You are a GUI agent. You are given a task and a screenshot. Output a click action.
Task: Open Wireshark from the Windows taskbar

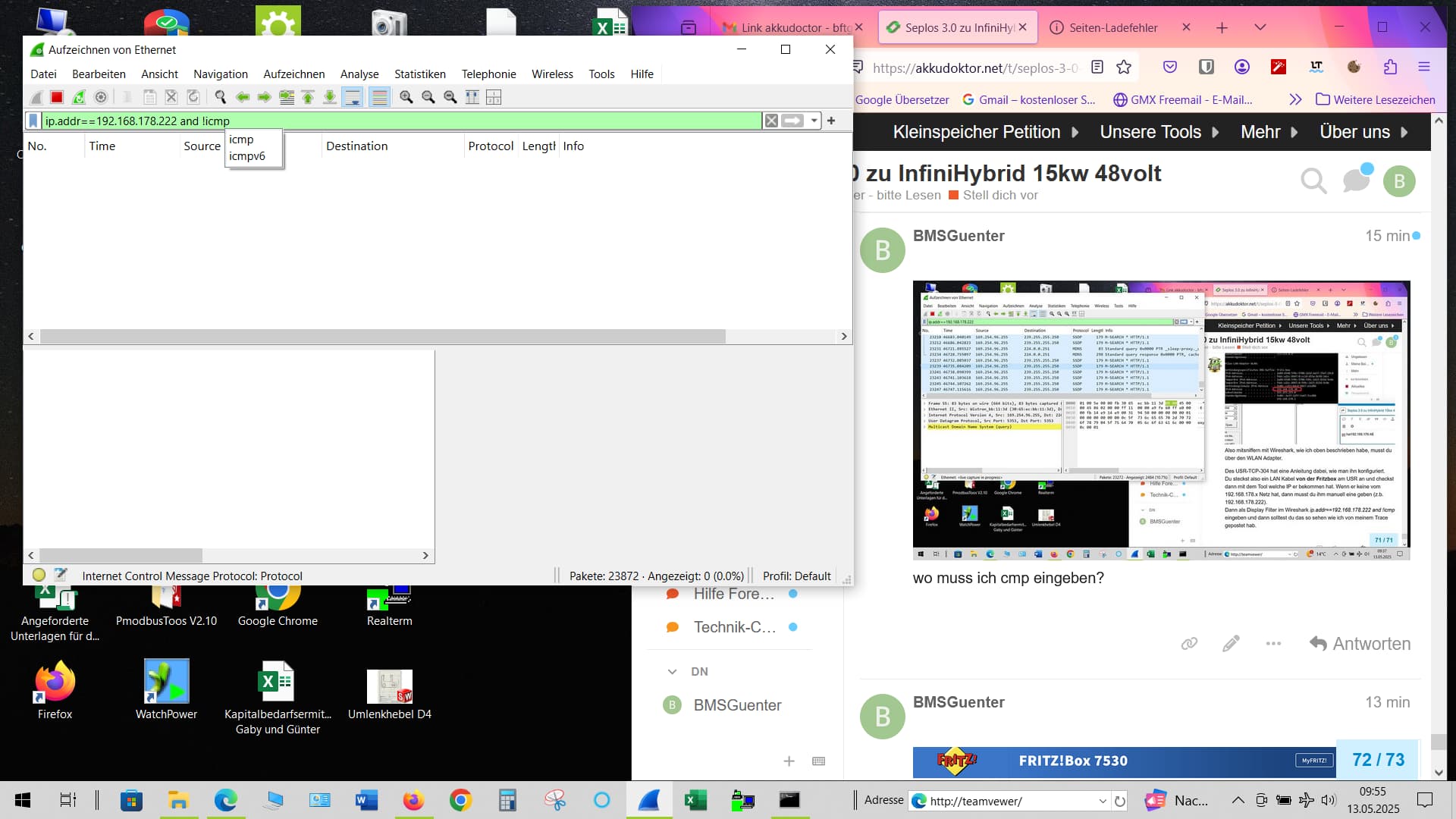click(649, 800)
